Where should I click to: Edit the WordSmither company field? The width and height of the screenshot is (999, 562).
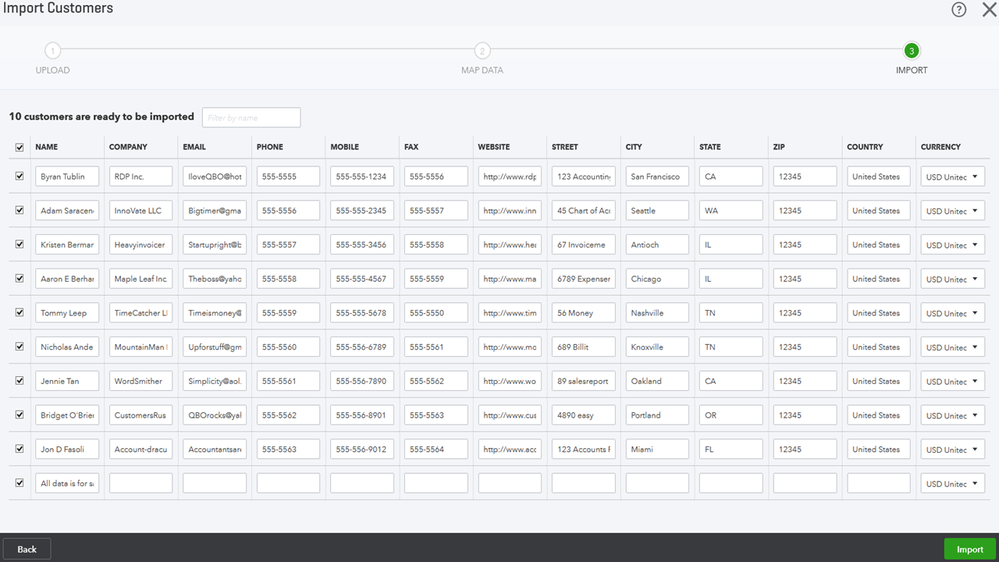tap(141, 381)
